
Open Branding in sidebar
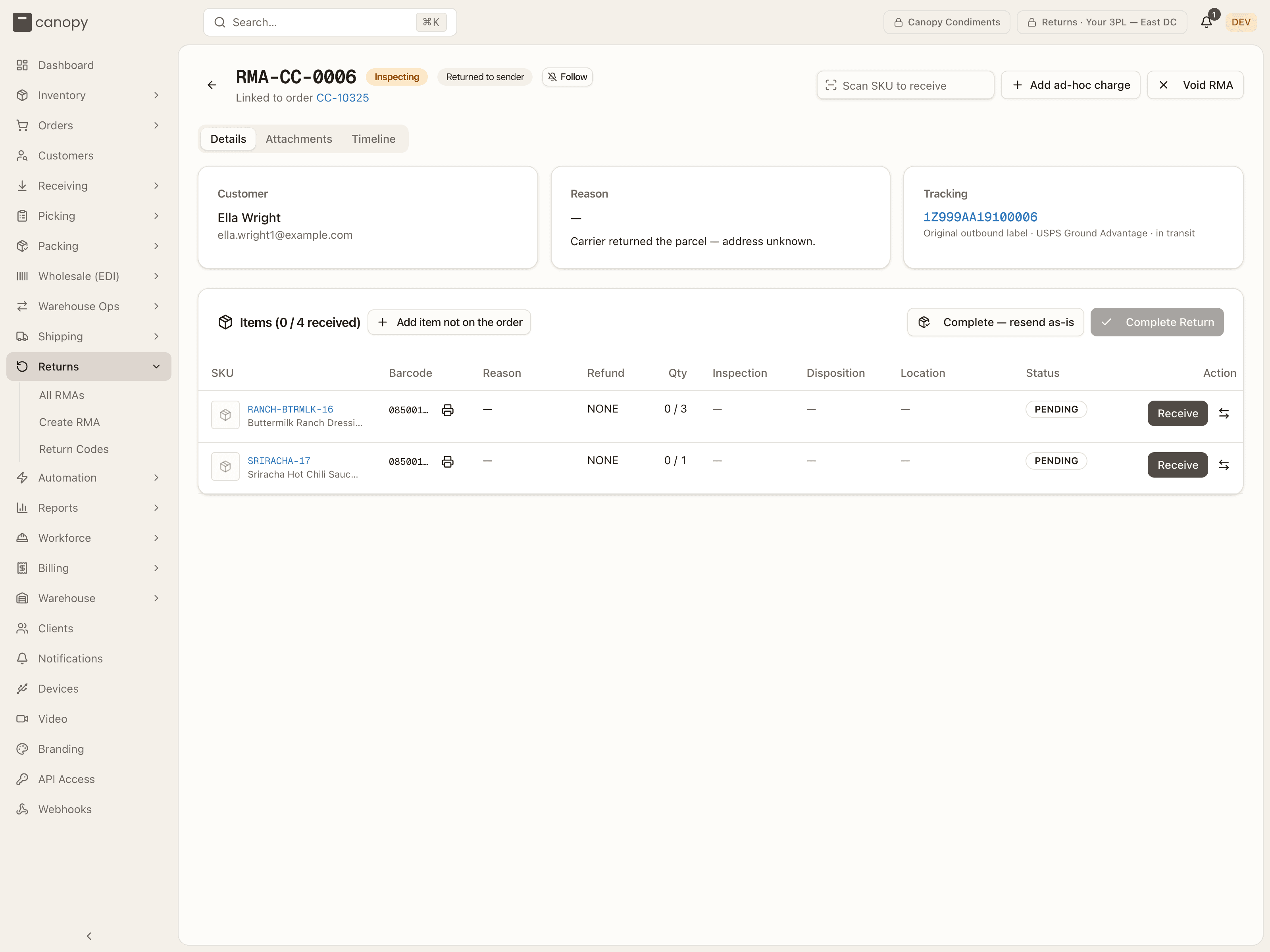tap(89, 749)
